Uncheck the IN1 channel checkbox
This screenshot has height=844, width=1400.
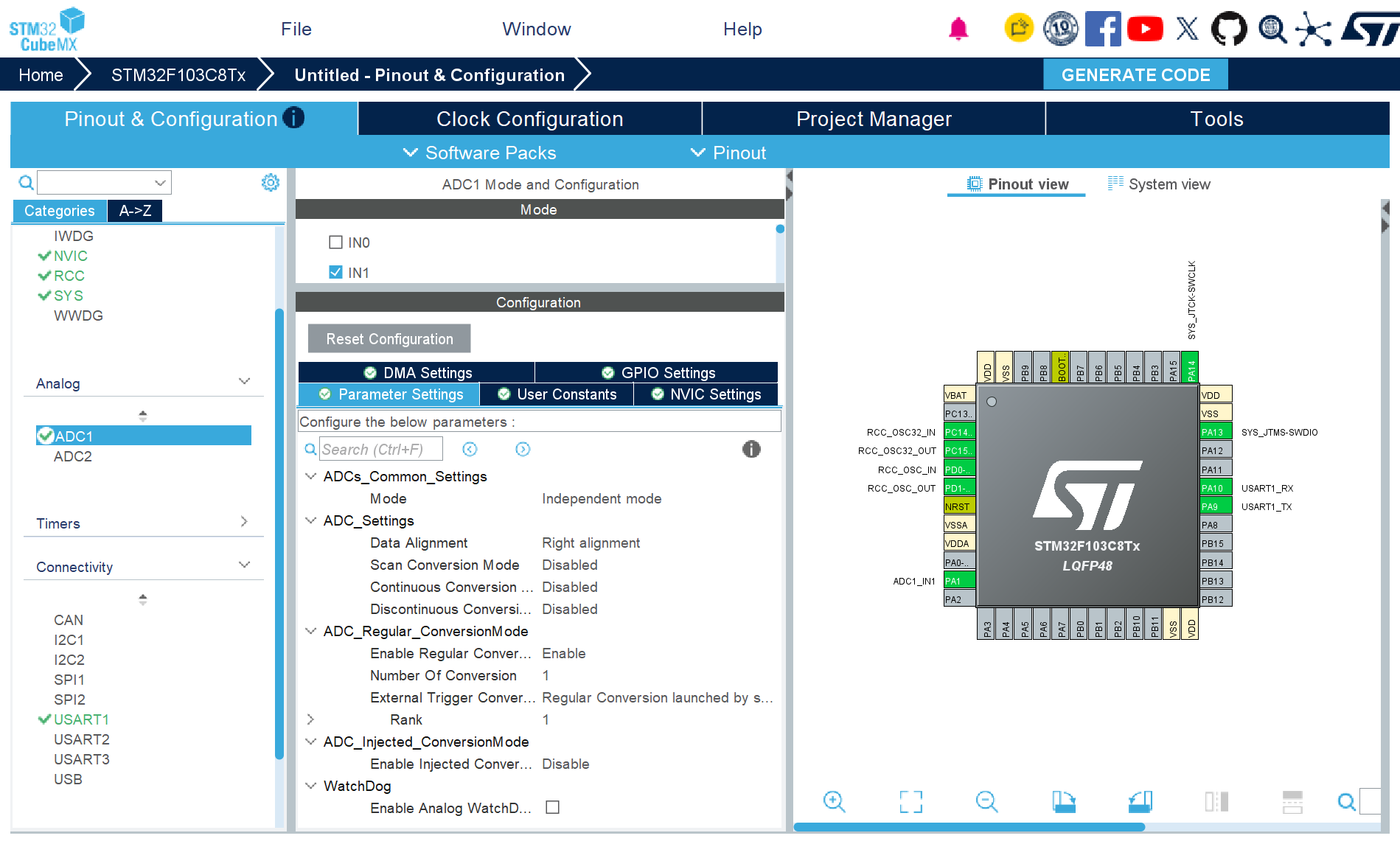(x=335, y=272)
